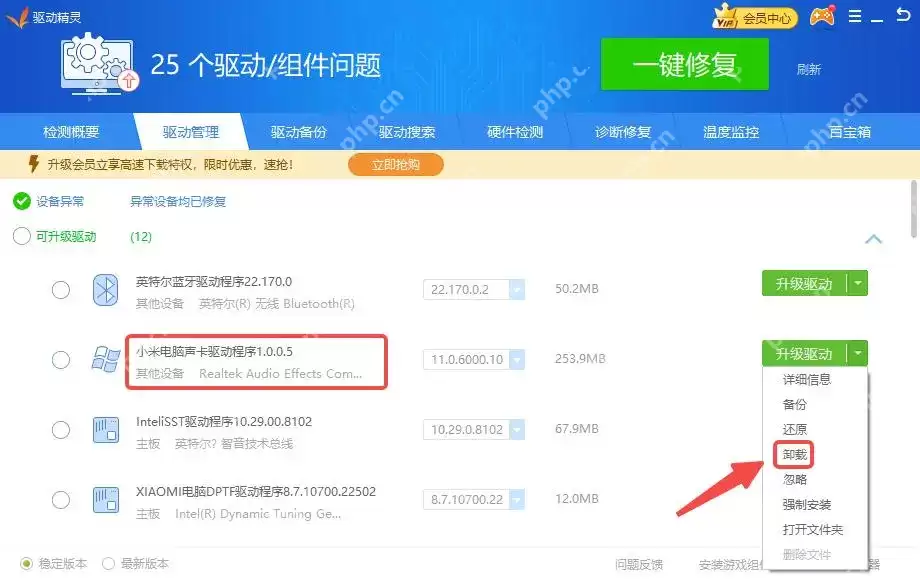Select all 可升级驱动 with its radio circle
Screen dimensions: 920x580
(22, 236)
